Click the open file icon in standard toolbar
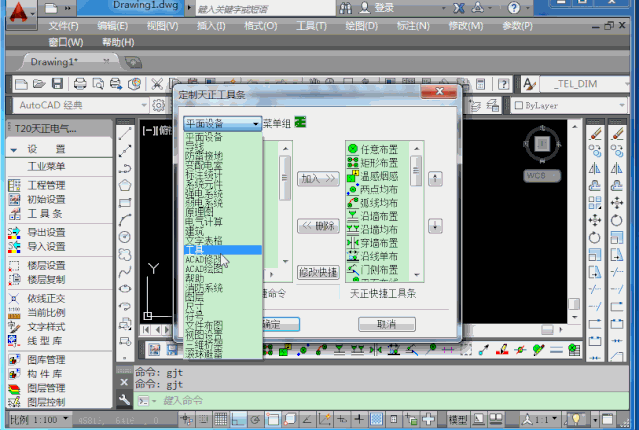639x430 pixels. point(39,84)
